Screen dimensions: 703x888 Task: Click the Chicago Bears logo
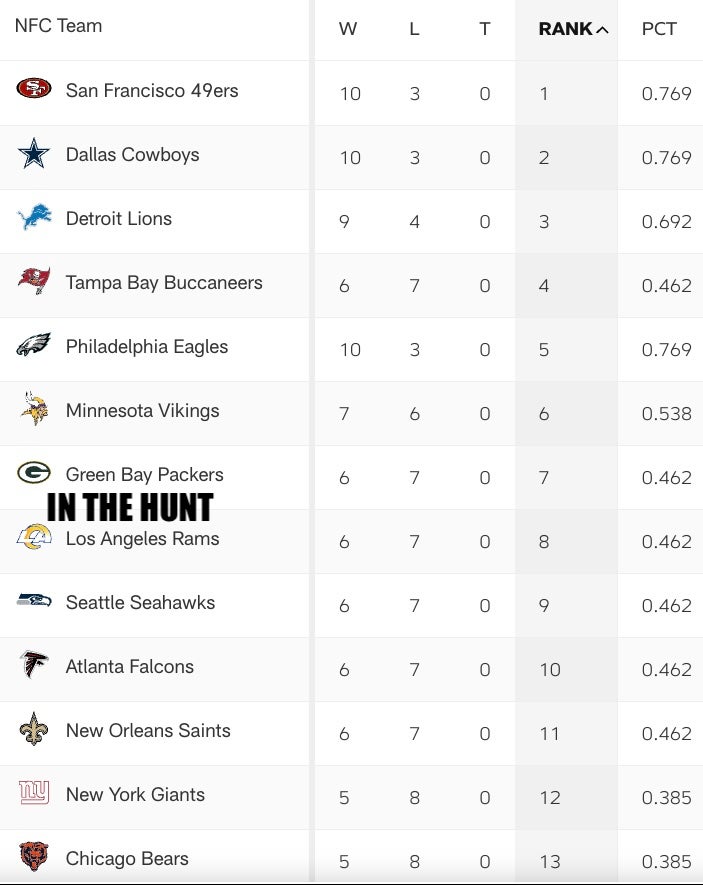pos(34,857)
